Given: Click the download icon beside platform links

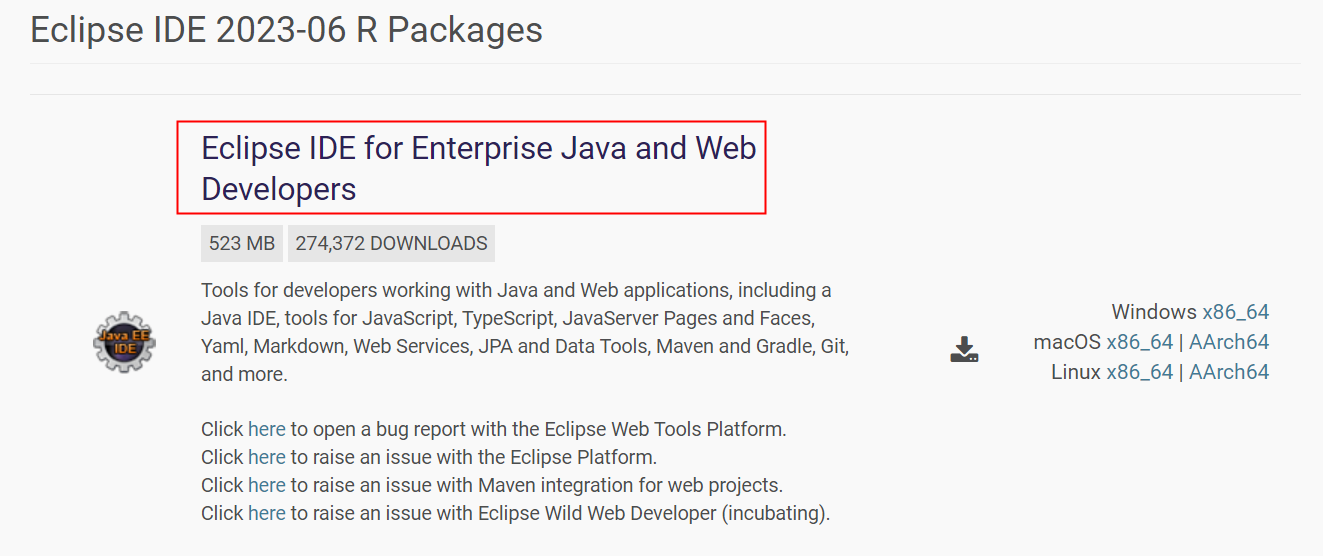Looking at the screenshot, I should pos(964,349).
